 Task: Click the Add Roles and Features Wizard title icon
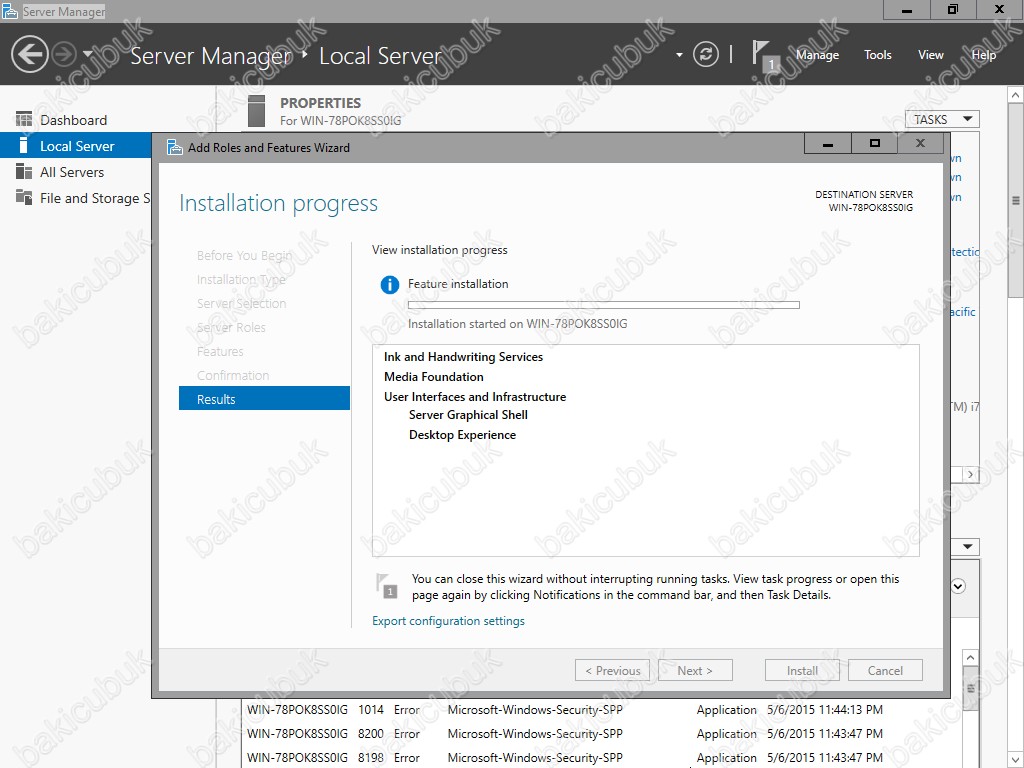[x=174, y=148]
